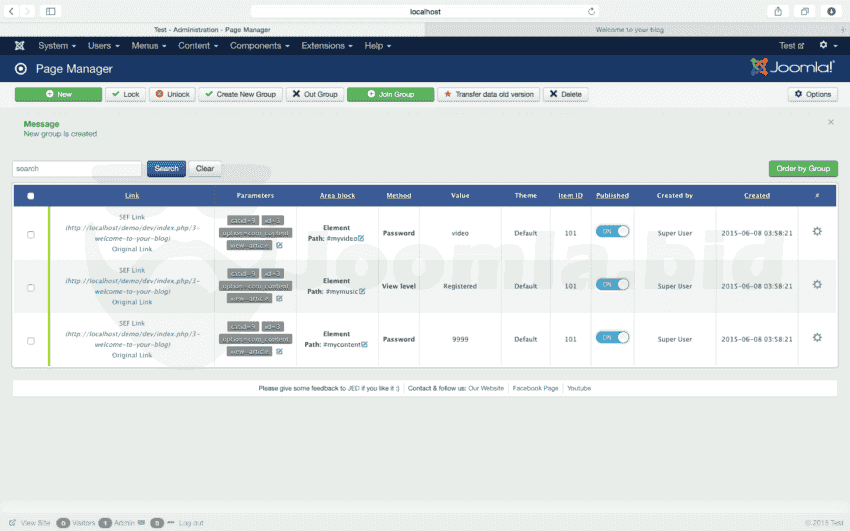Image resolution: width=850 pixels, height=531 pixels.
Task: Switch to the 'Welcome to your blog' tab
Action: click(x=636, y=29)
